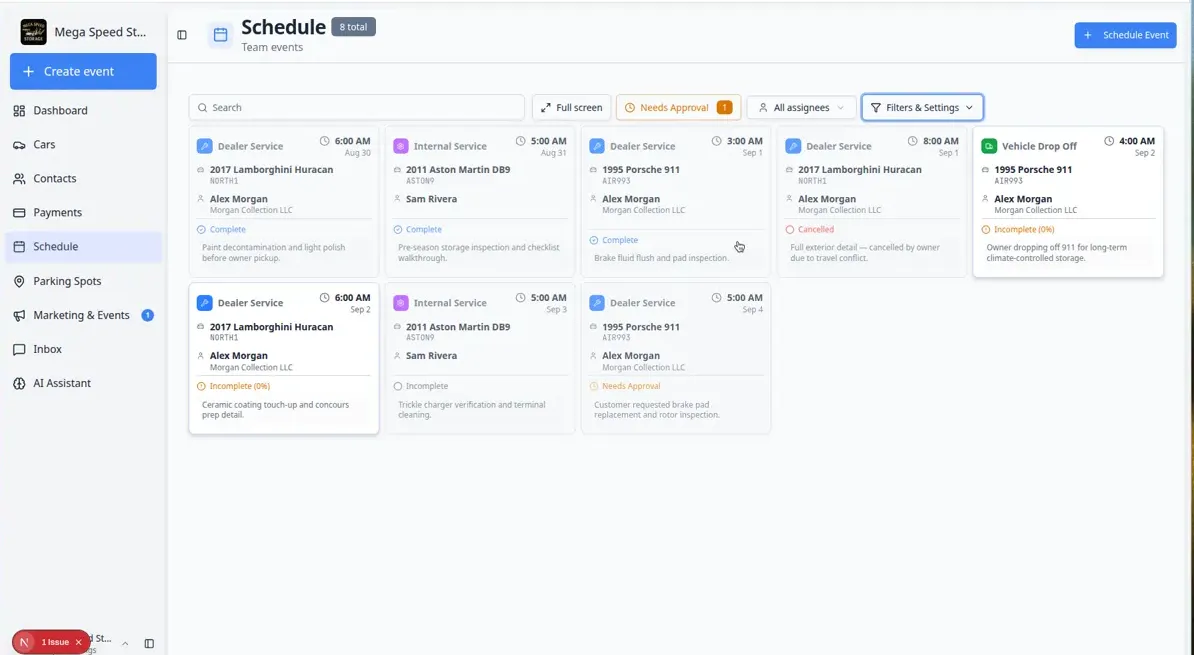
Task: Open Parking Spots in sidebar
Action: pyautogui.click(x=84, y=281)
